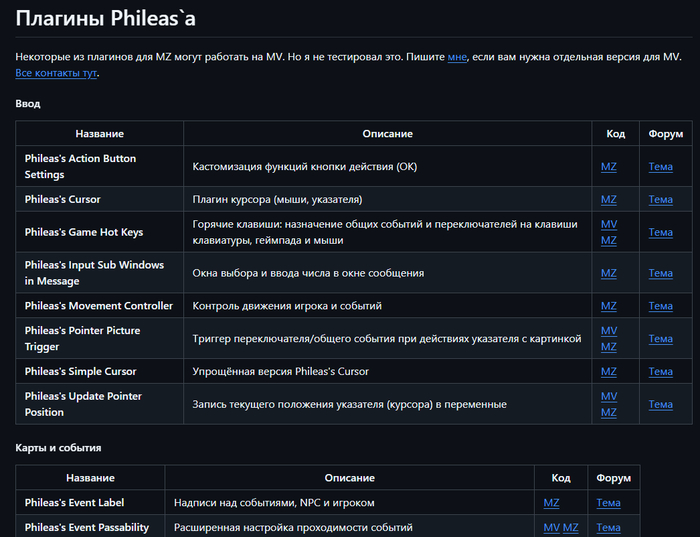Click MV link for Update Pointer Position
Viewport: 700px width, 537px height.
(609, 396)
